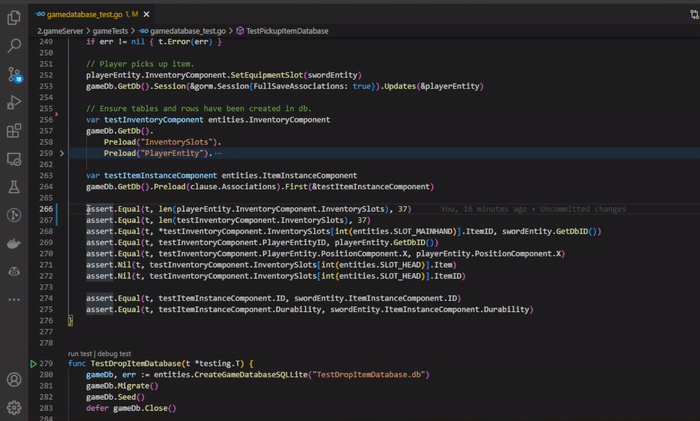The image size is (700, 421).
Task: Show additional views ellipsis in activity bar
Action: click(14, 300)
